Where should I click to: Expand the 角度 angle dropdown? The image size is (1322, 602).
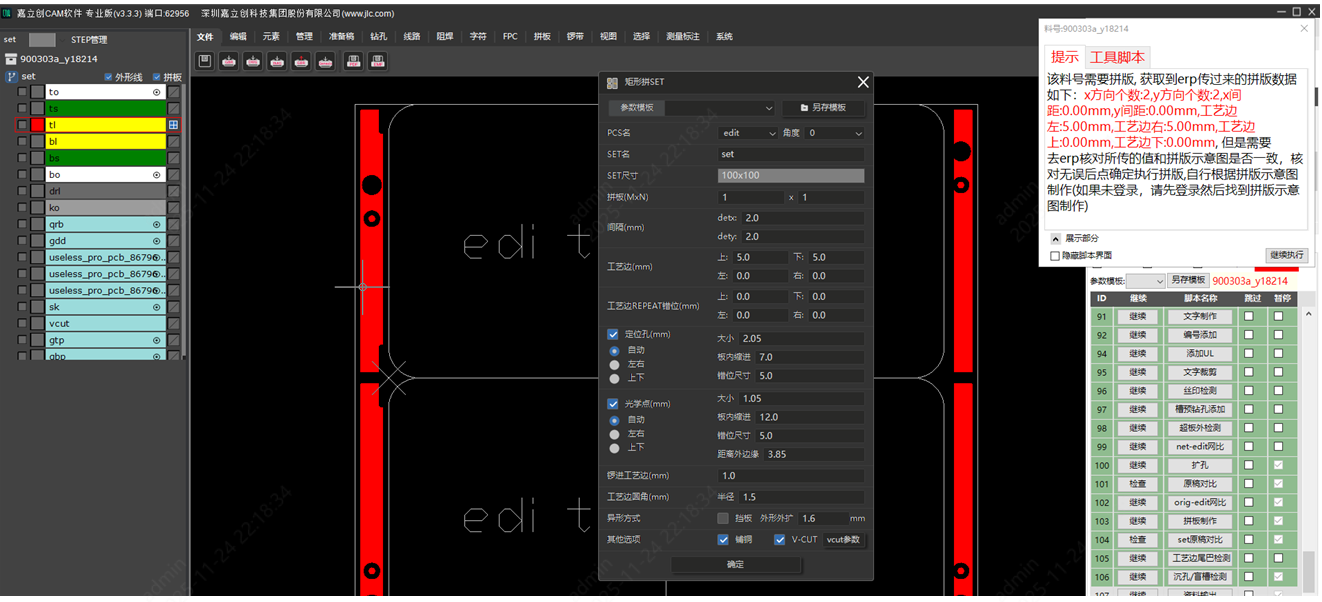point(835,133)
